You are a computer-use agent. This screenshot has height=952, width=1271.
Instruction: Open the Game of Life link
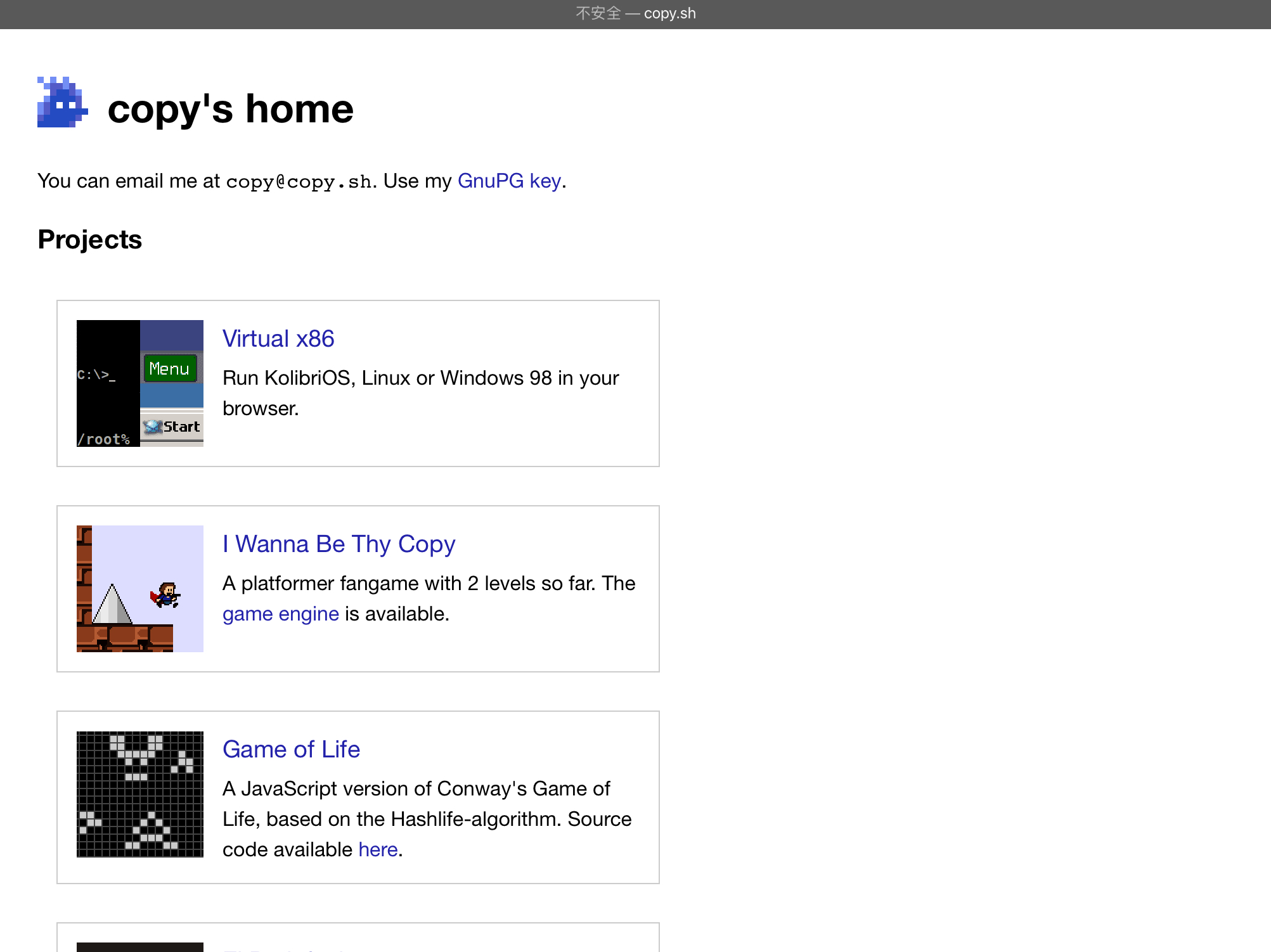pos(291,750)
